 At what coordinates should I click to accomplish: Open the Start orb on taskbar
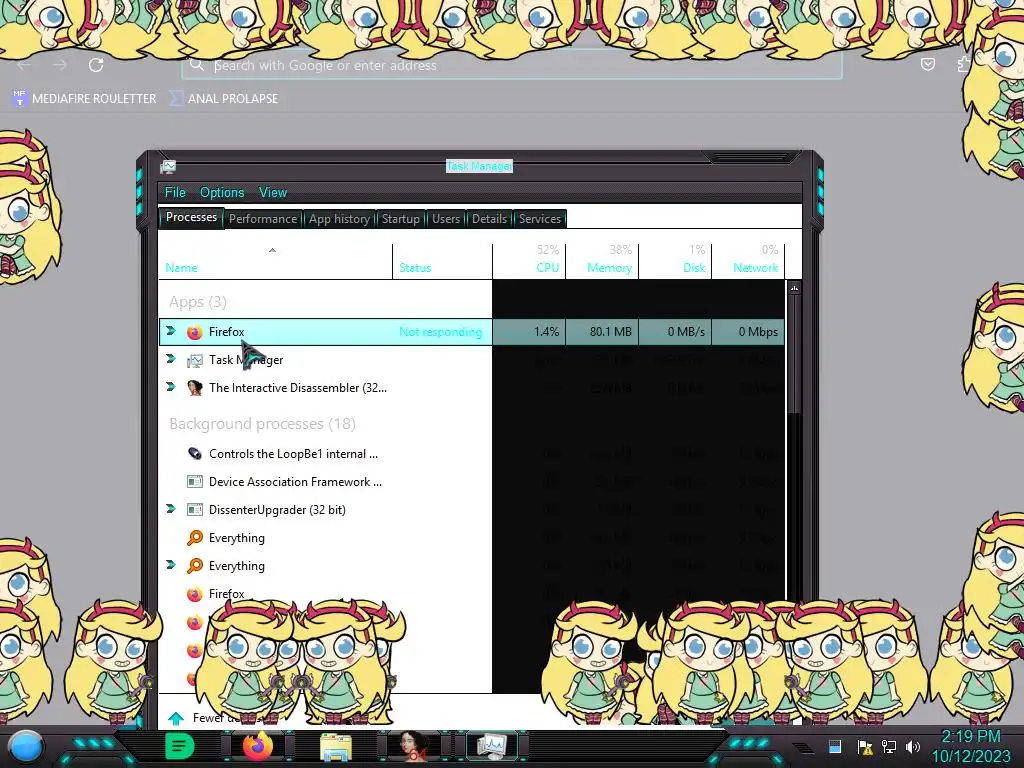tap(26, 746)
